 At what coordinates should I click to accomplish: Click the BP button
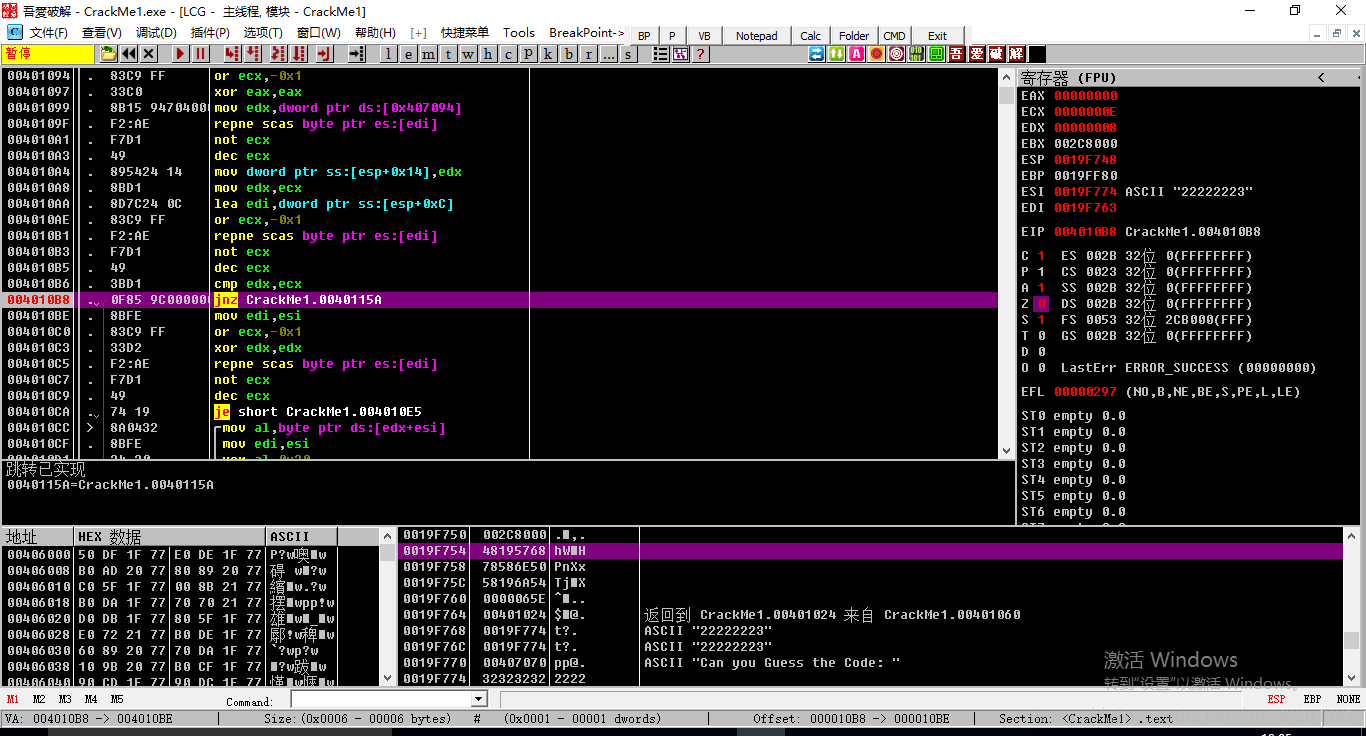(644, 35)
